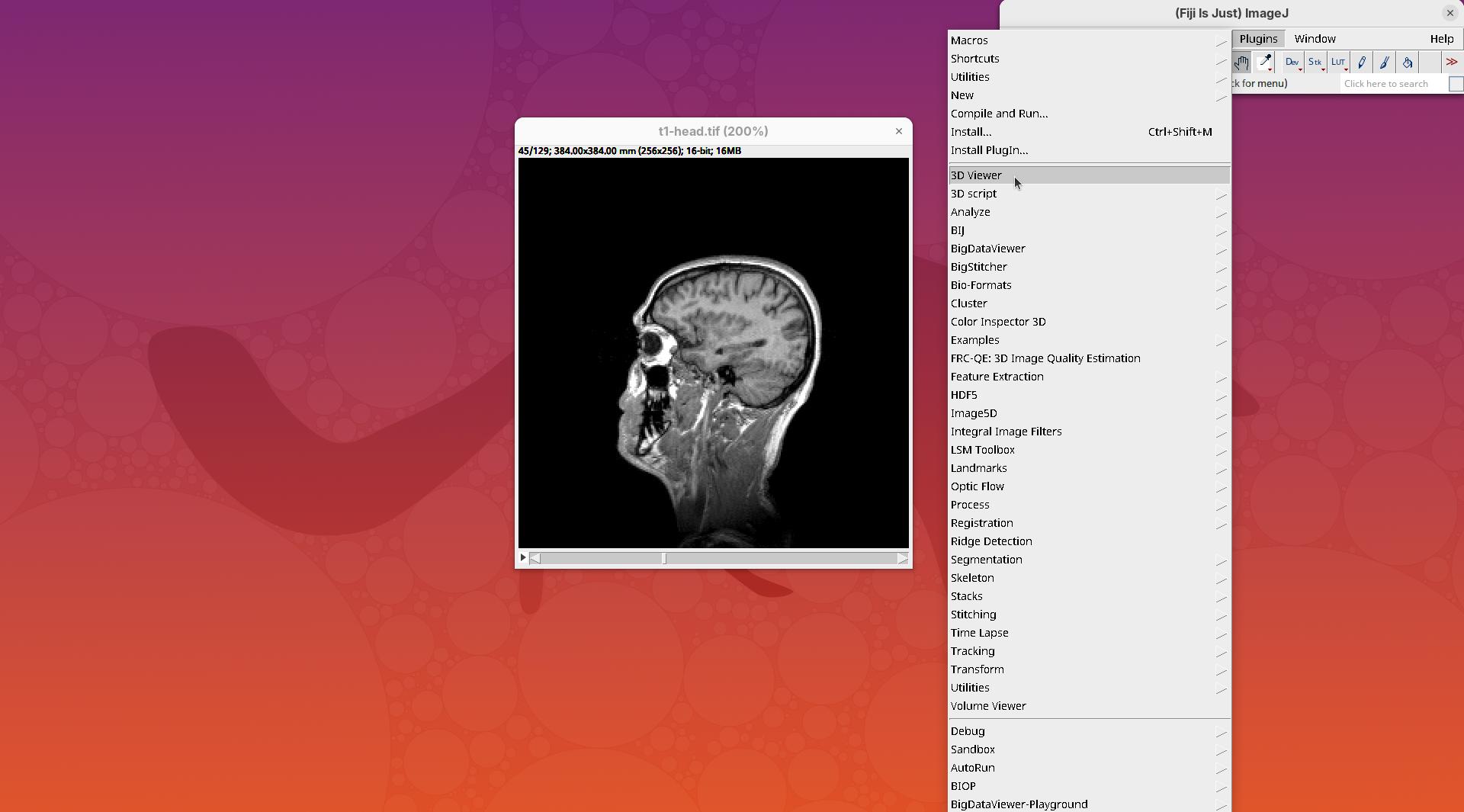
Task: Open the LUT lookup table menu
Action: coord(1338,63)
